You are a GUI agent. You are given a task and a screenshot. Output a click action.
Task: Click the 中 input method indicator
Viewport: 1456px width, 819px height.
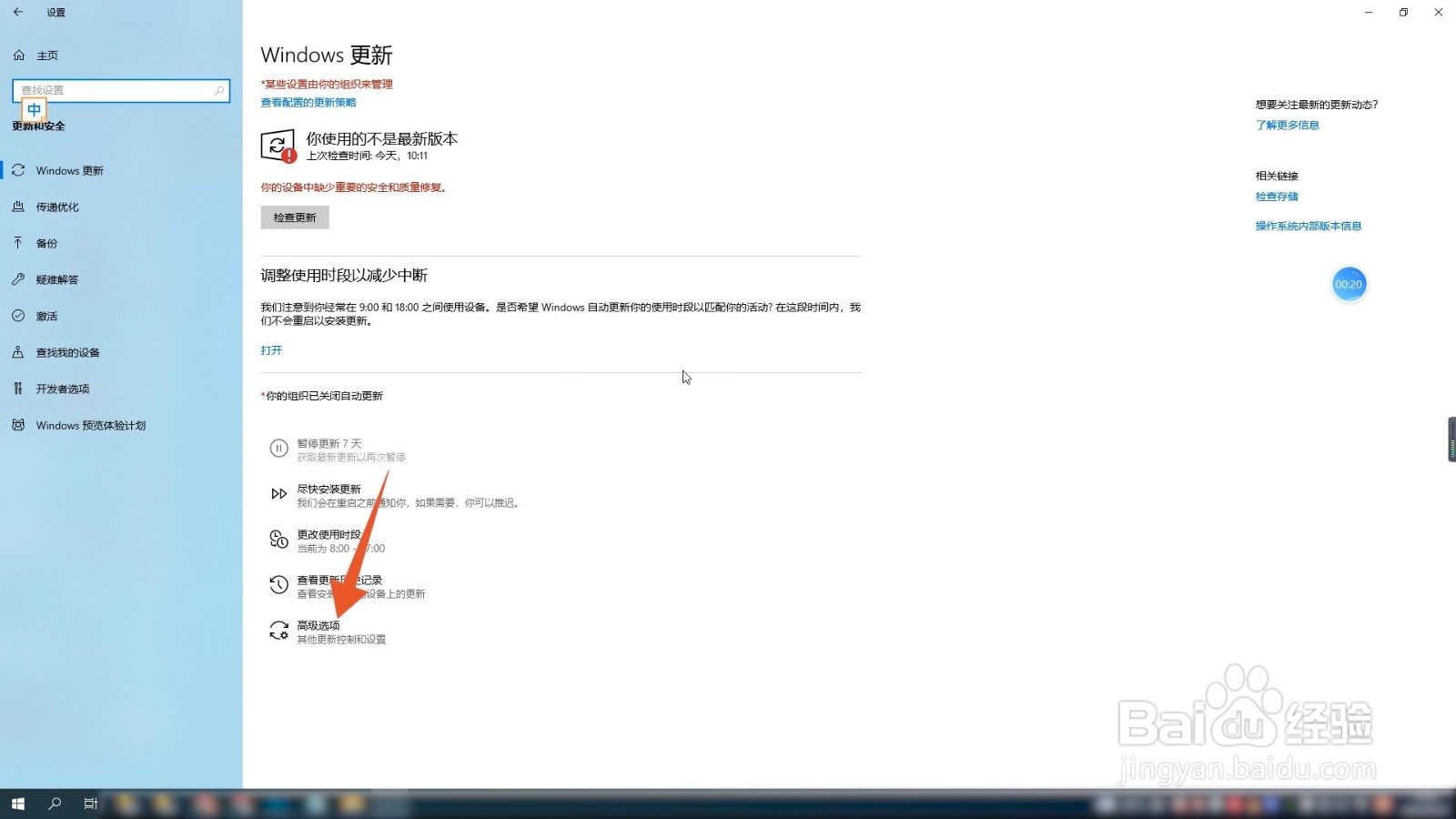coord(34,110)
